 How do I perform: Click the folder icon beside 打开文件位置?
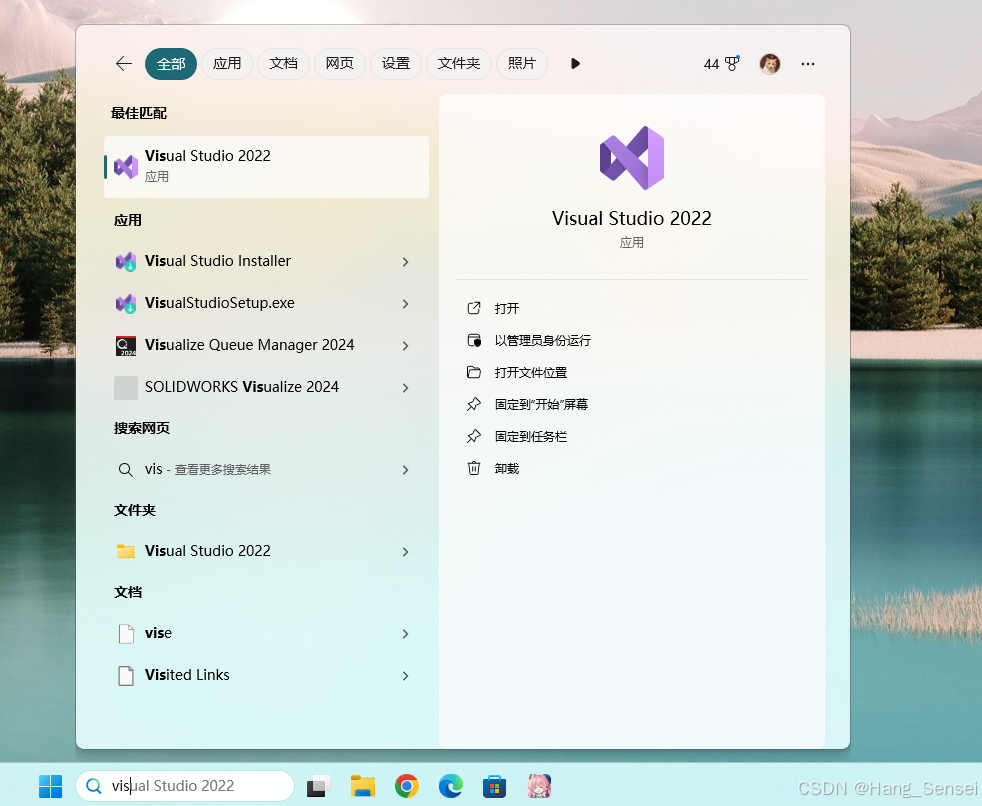[474, 372]
